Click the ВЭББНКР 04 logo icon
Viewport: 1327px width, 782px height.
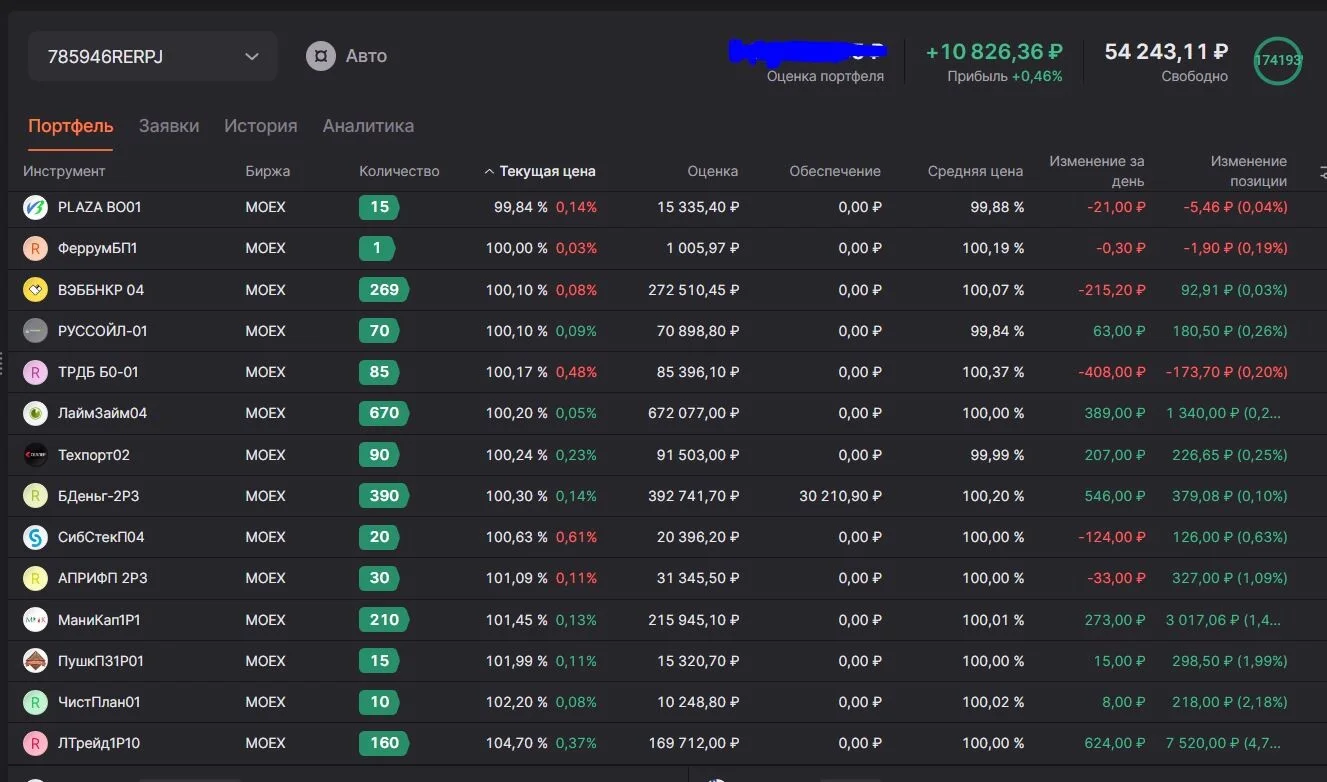(35, 290)
